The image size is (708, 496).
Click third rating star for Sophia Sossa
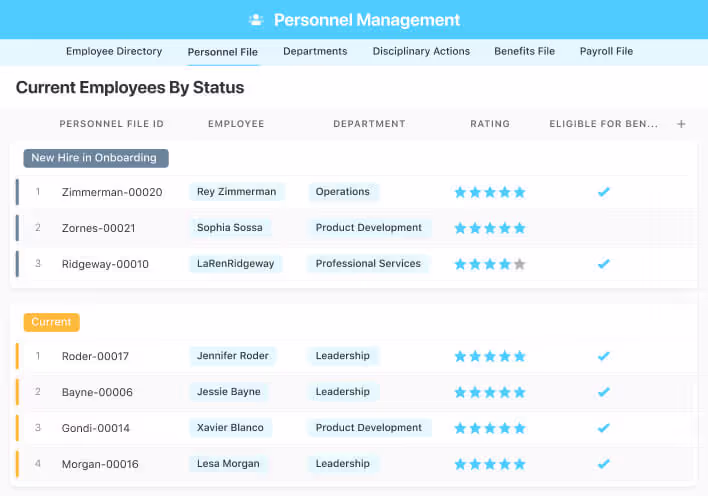point(490,228)
